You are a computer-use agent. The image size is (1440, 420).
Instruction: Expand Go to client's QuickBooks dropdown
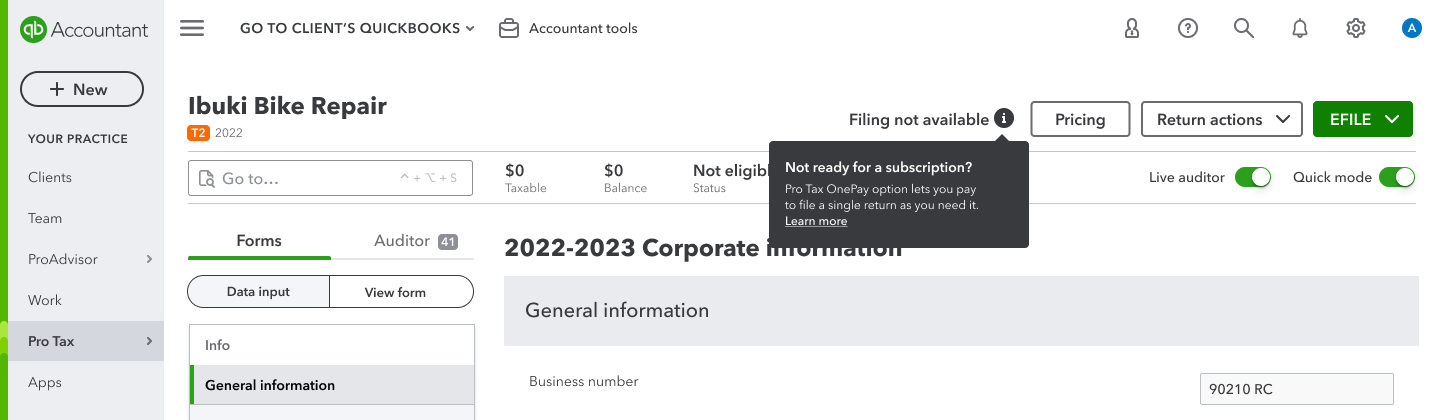click(x=357, y=28)
